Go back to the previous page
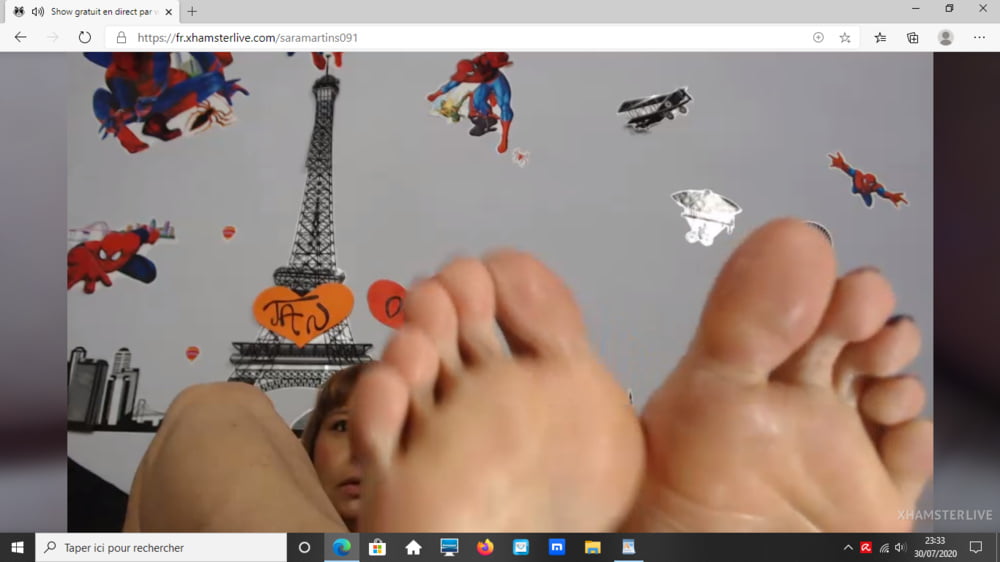The height and width of the screenshot is (562, 1000). coord(20,38)
